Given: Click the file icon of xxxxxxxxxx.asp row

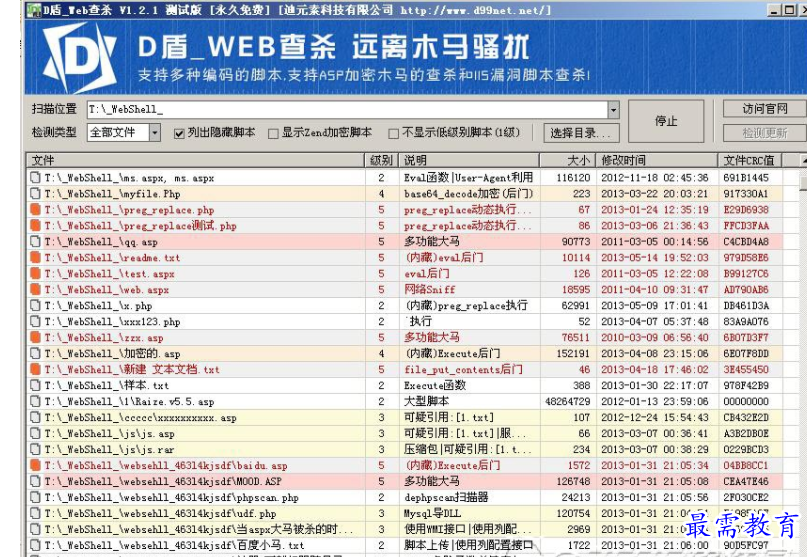Looking at the screenshot, I should point(35,417).
